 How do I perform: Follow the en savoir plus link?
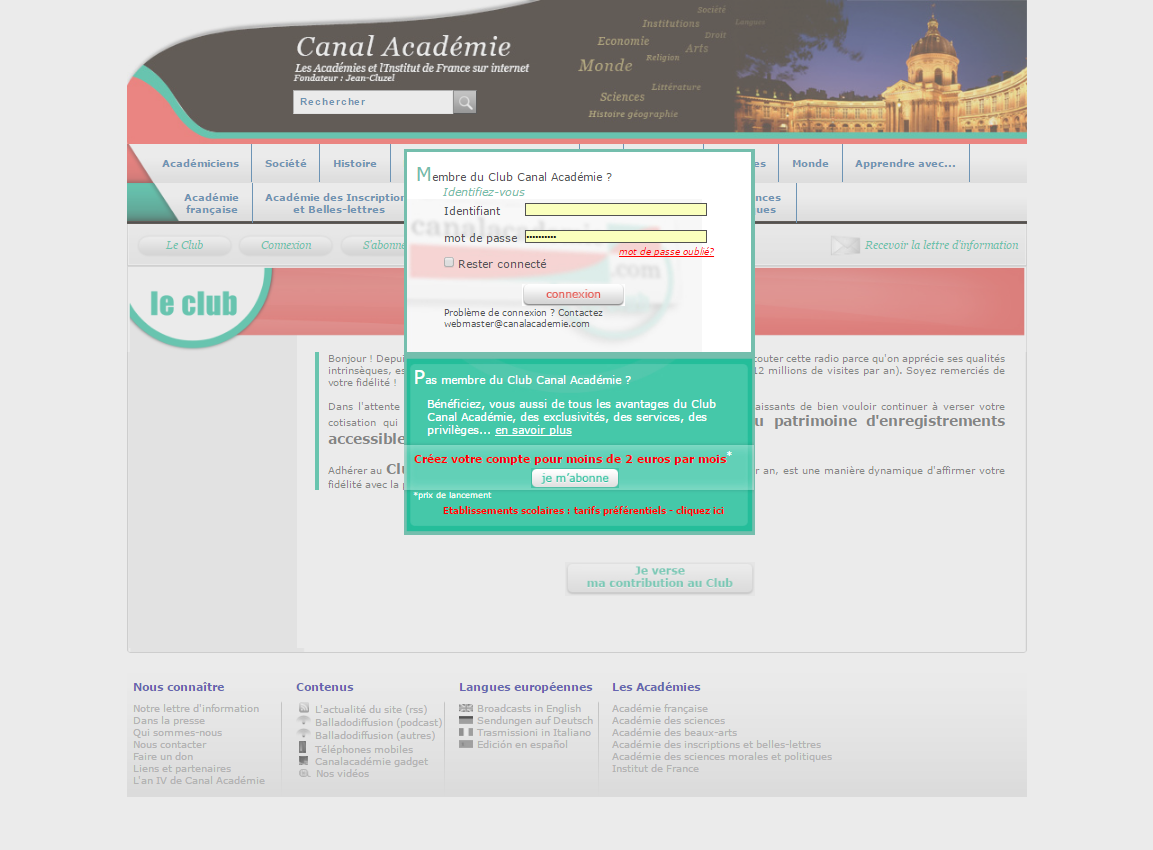tap(533, 430)
